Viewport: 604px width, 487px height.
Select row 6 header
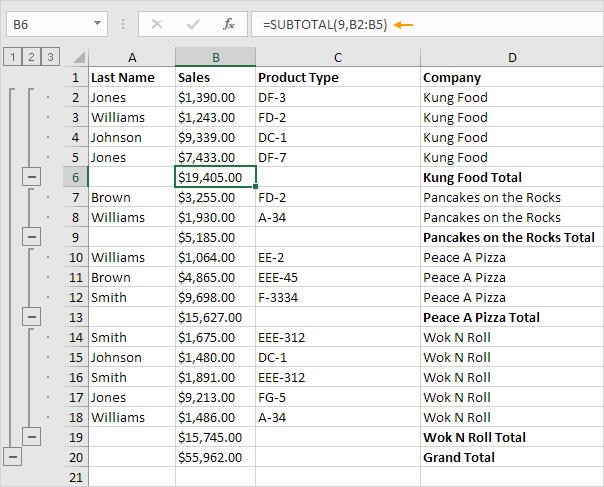pos(75,177)
